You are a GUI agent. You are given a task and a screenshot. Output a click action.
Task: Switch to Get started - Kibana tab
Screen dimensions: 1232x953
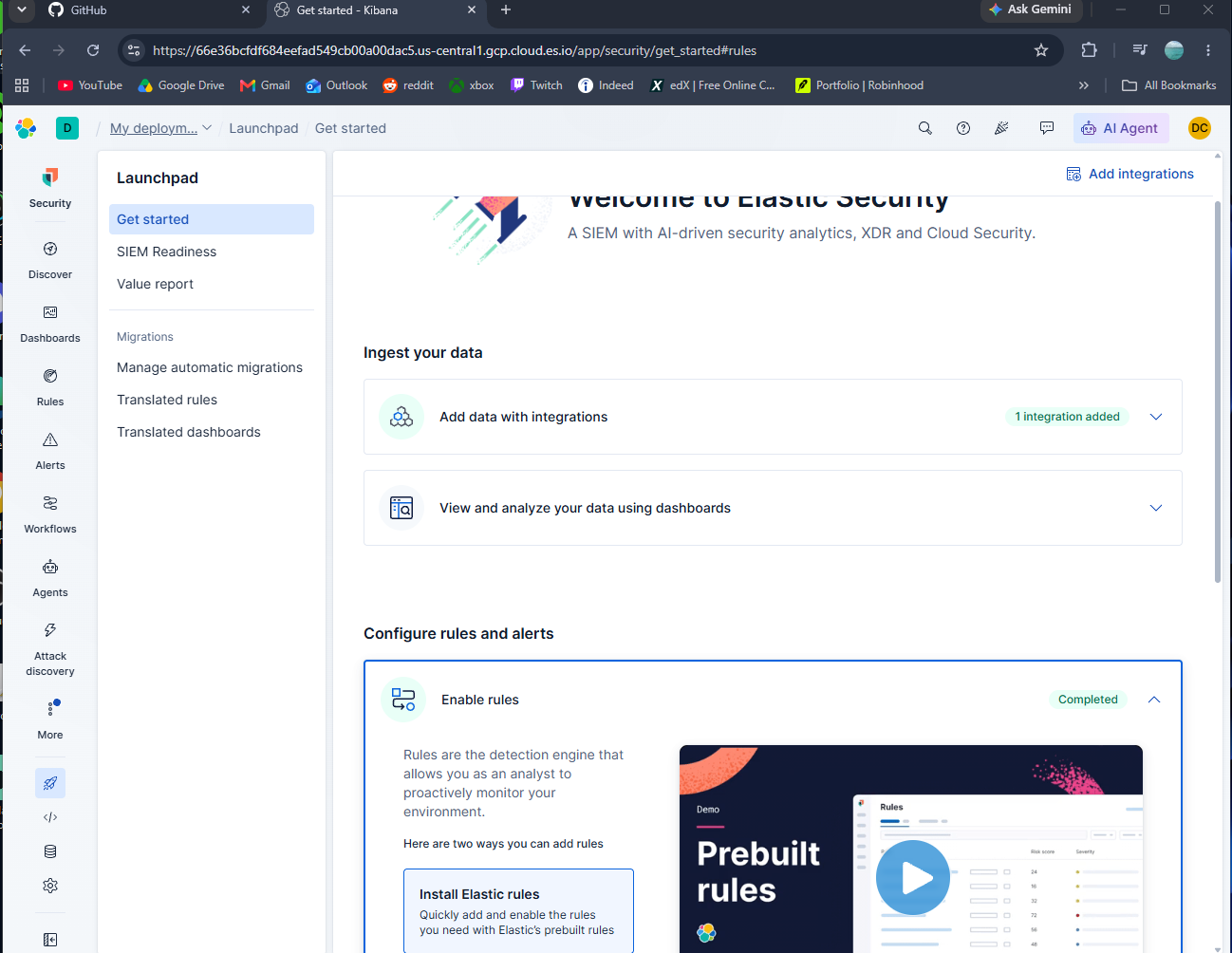point(376,10)
